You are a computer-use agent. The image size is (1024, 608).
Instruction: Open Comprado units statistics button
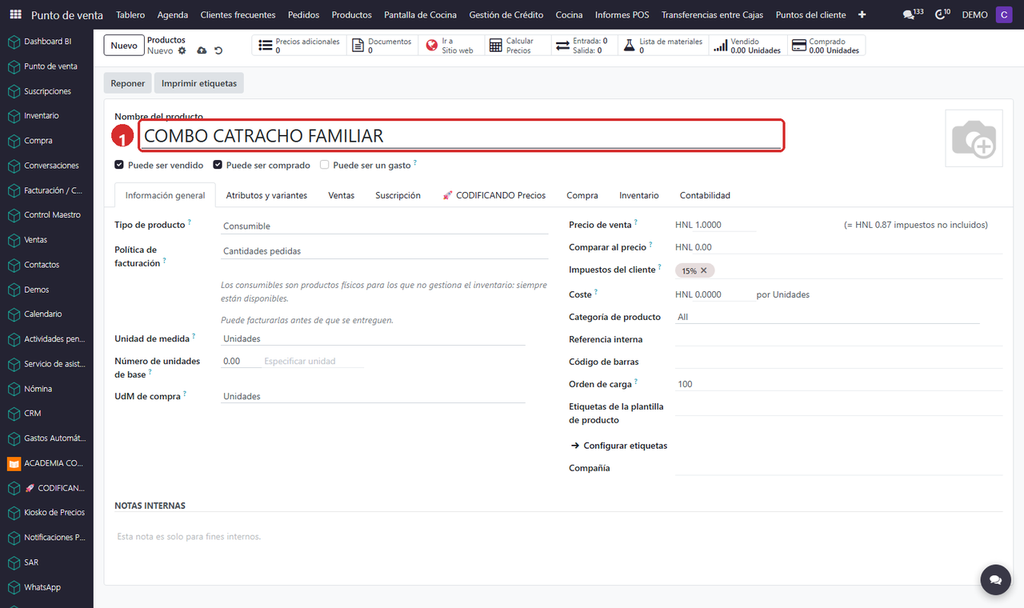point(826,45)
